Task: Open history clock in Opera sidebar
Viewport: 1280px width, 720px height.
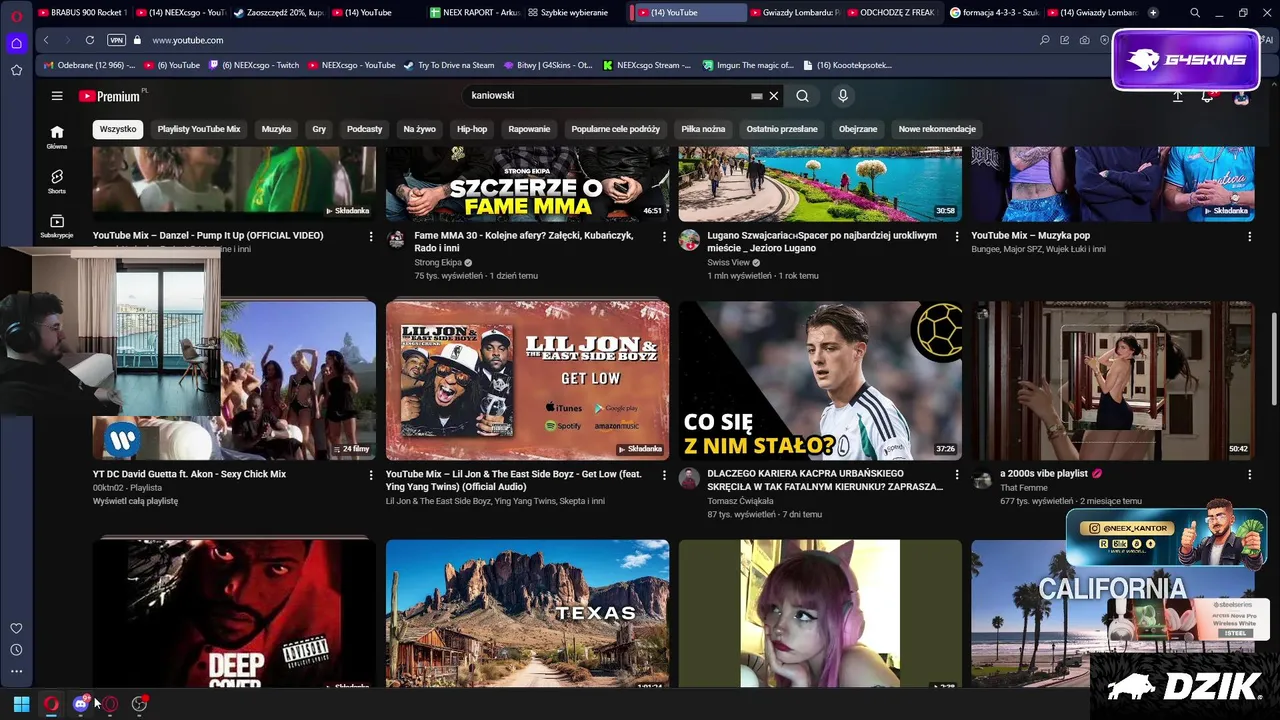Action: (x=16, y=650)
